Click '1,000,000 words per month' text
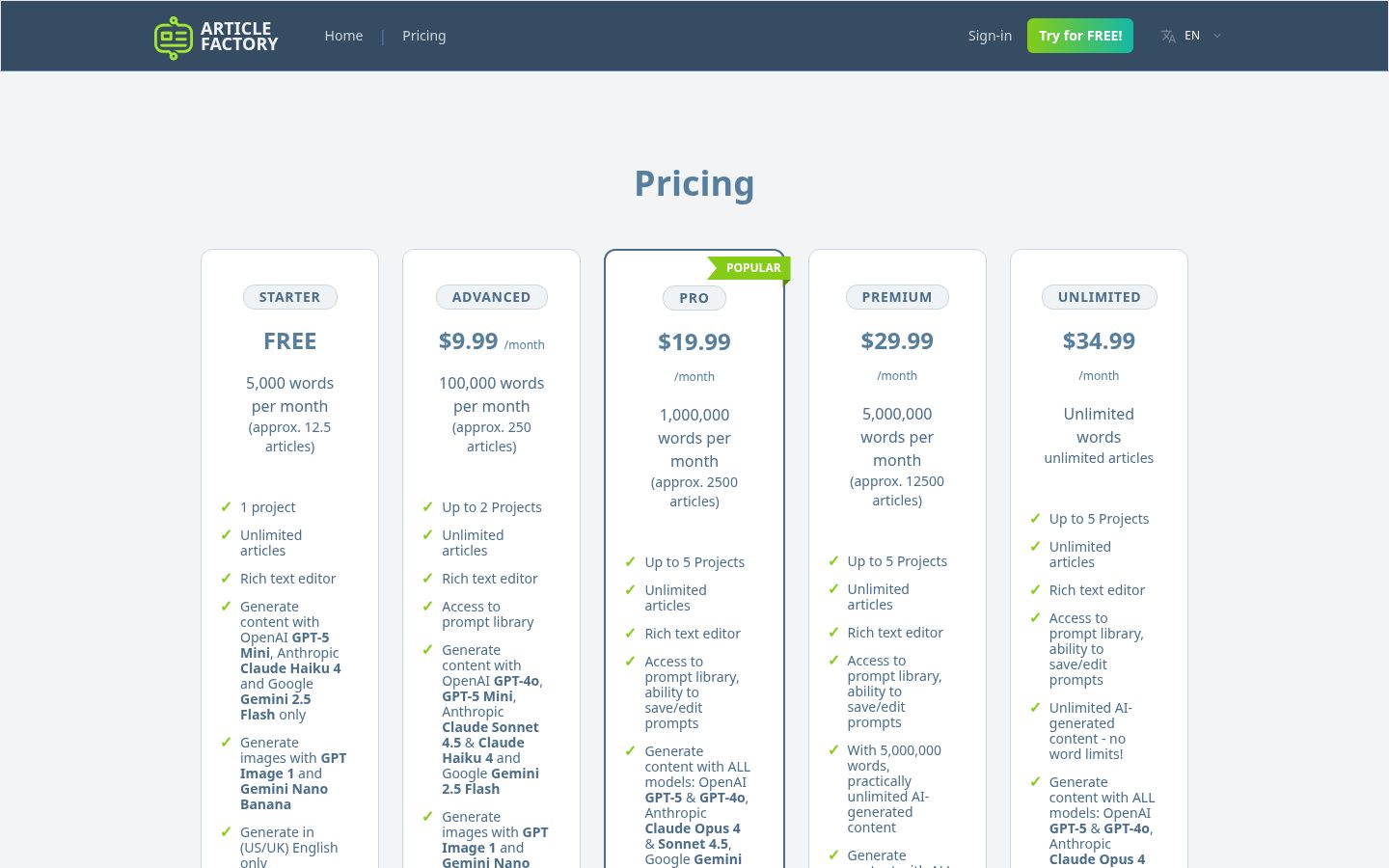This screenshot has width=1389, height=868. pyautogui.click(x=694, y=438)
